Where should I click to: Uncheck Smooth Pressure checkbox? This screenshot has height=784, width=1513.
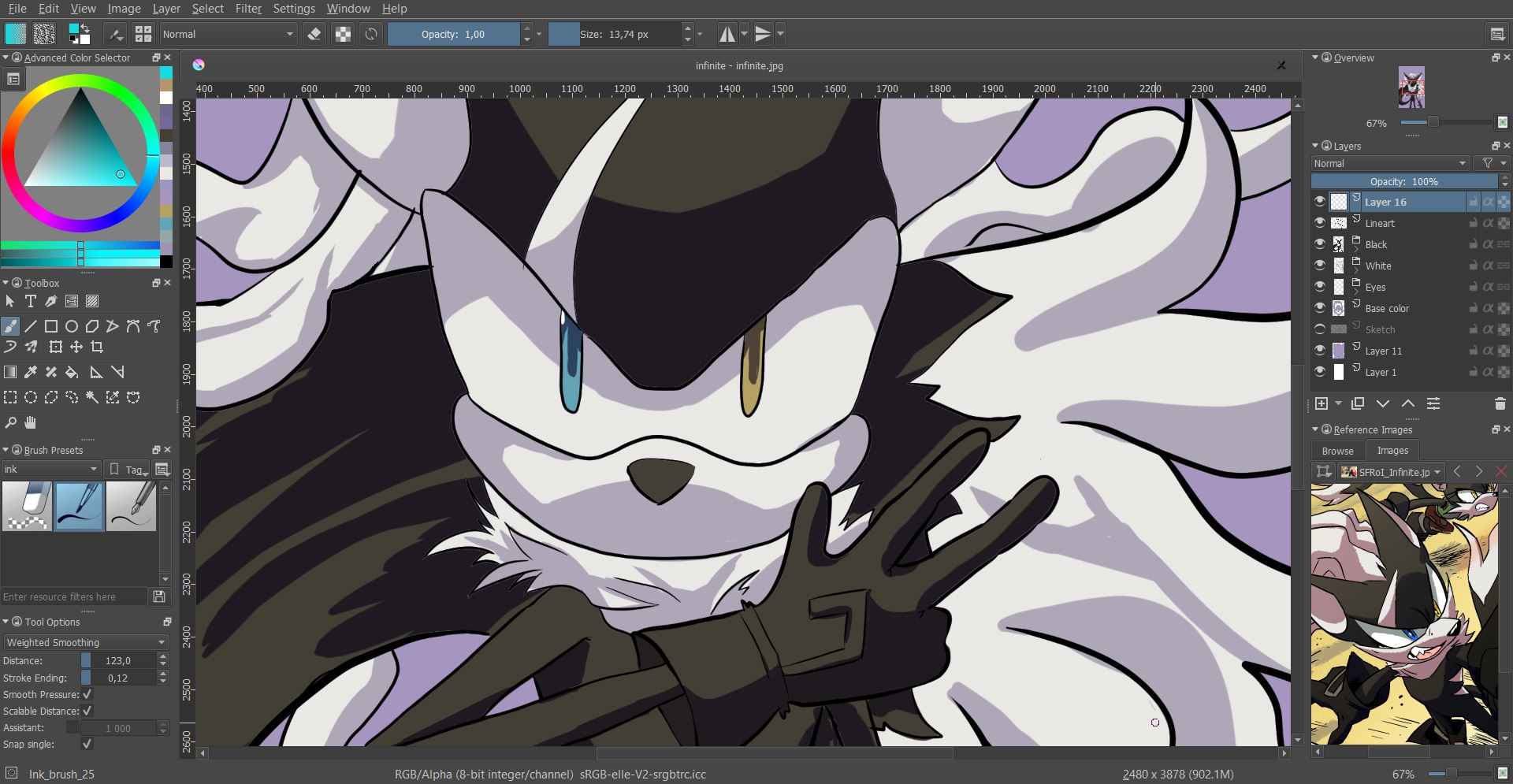(87, 694)
